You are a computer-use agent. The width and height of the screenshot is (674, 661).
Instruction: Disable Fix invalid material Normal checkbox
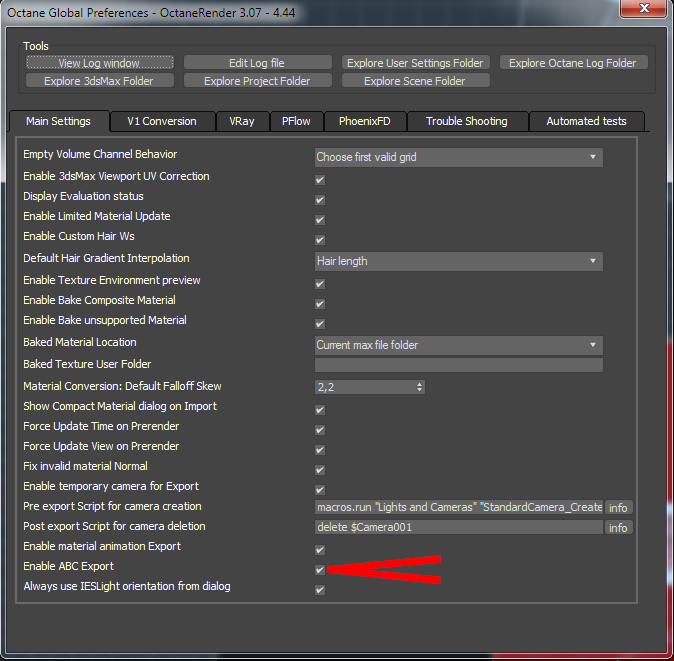[320, 470]
